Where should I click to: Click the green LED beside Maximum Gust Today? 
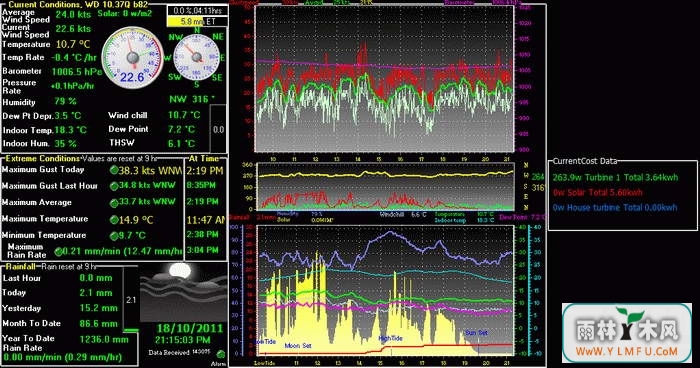click(x=114, y=170)
